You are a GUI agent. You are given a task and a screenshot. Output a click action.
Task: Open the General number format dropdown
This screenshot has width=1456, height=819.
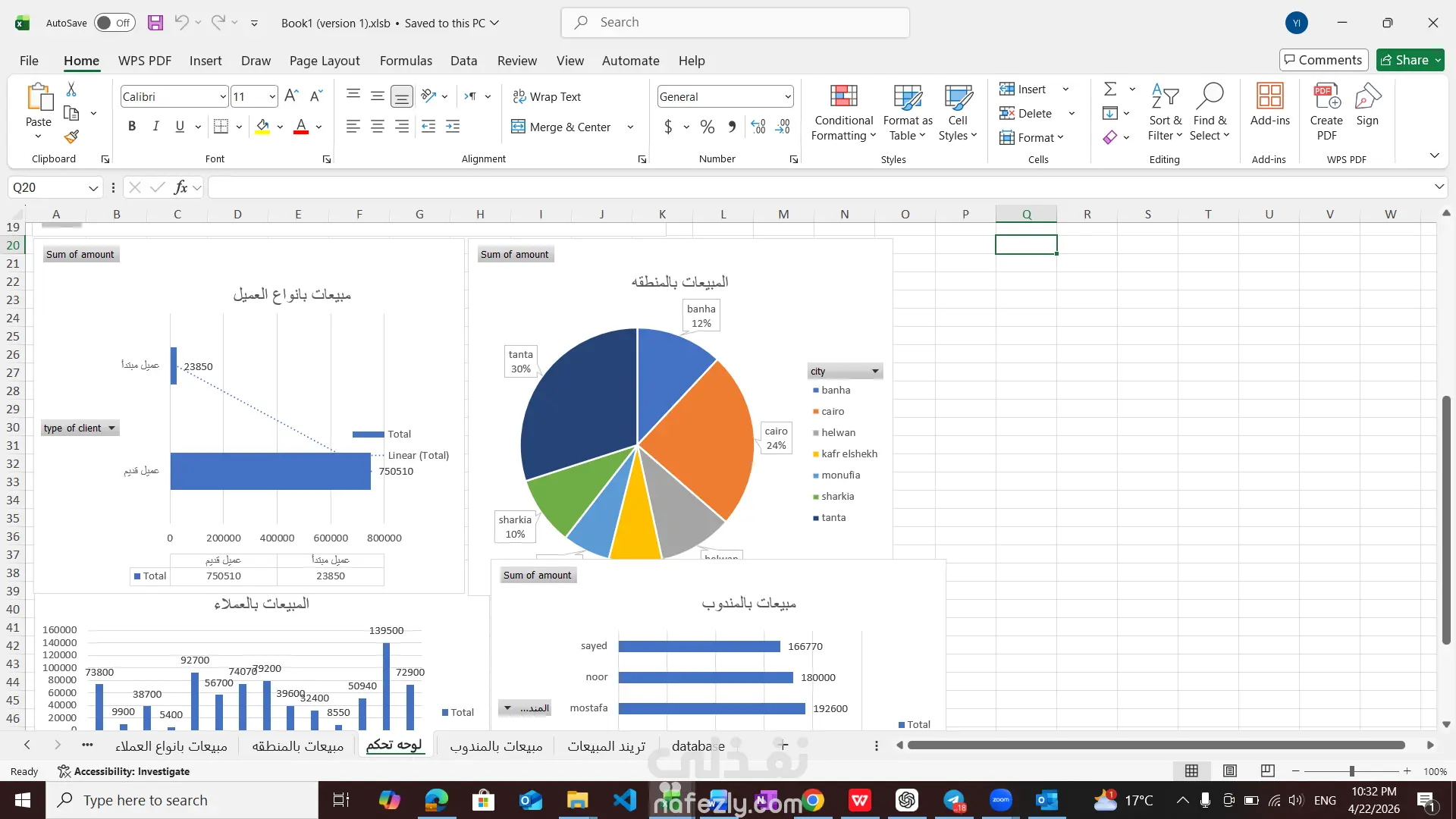click(x=788, y=96)
